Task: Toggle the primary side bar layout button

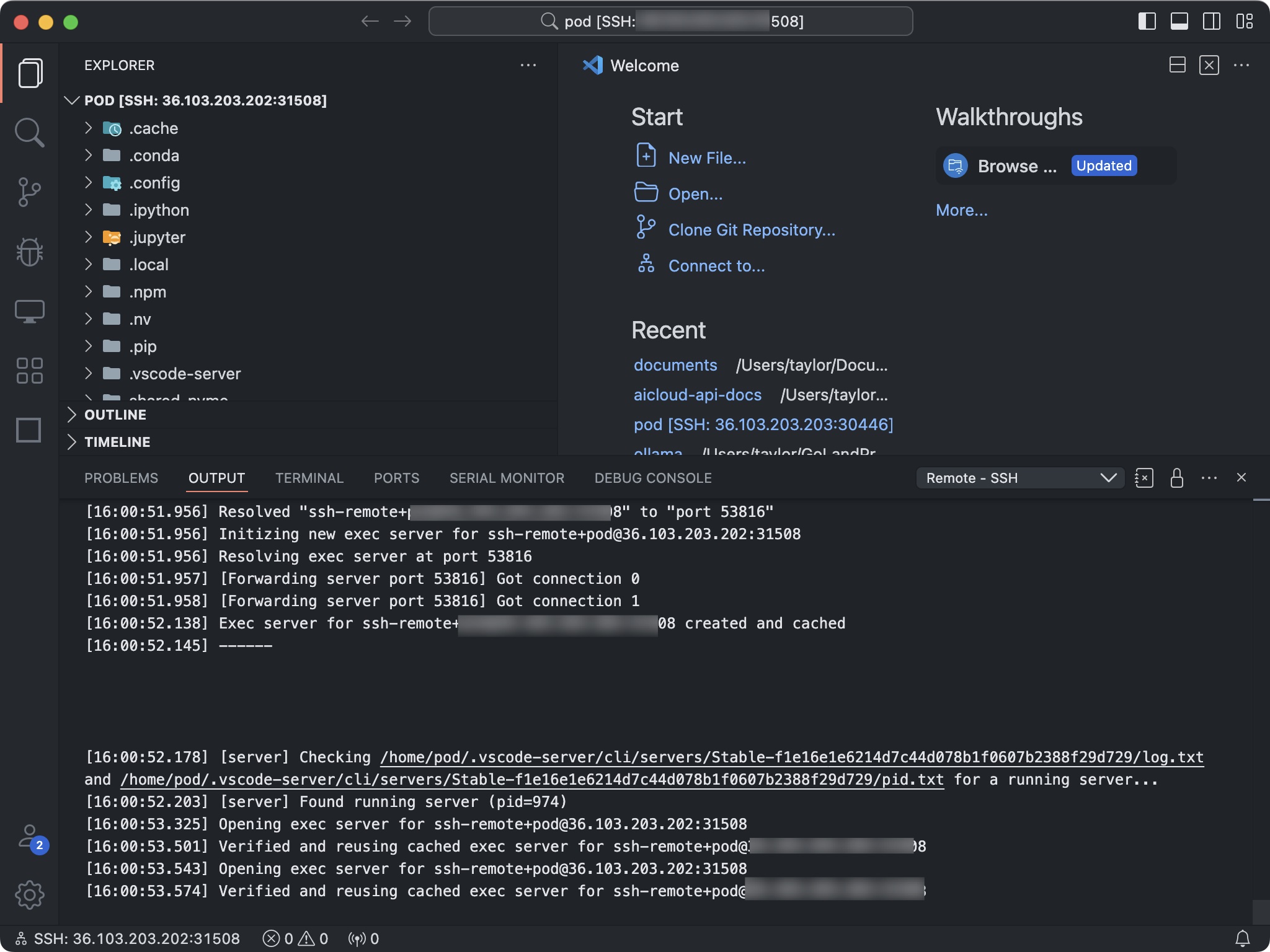Action: 1147,21
